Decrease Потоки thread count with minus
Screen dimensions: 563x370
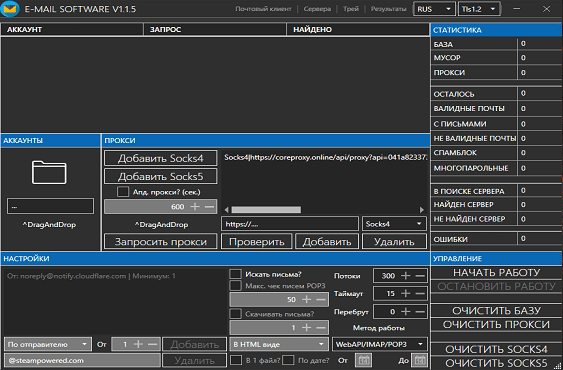coord(420,276)
